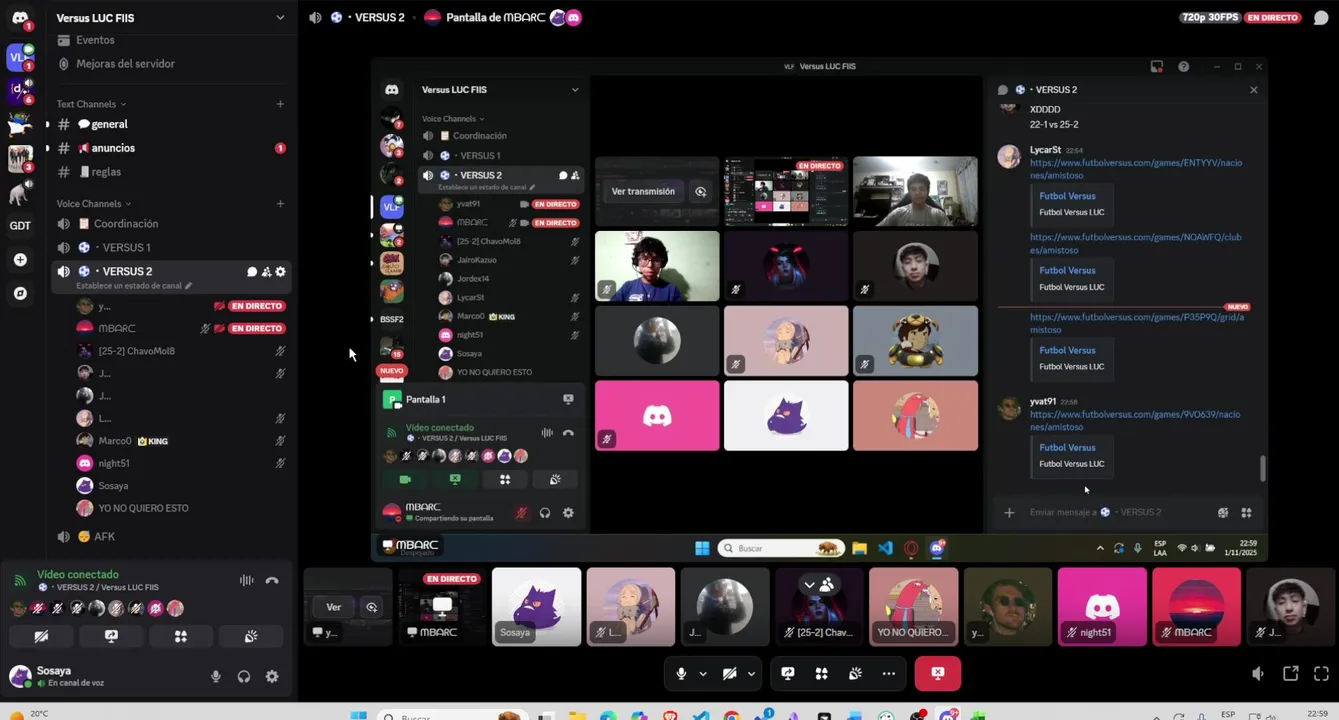Open Discord direct messages home icon
Viewport: 1339px width, 720px height.
click(20, 18)
